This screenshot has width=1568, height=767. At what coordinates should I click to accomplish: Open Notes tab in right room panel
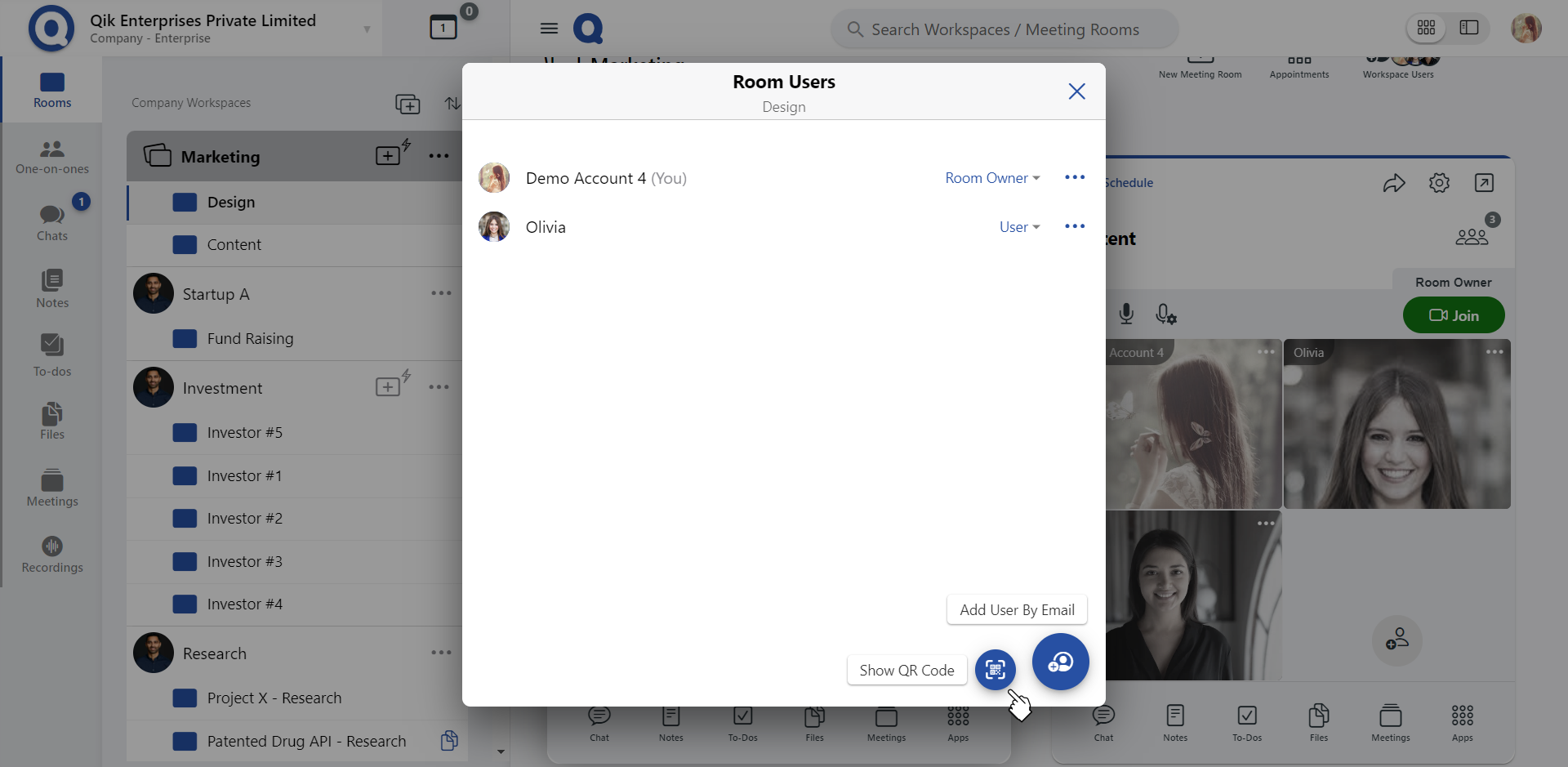pos(1175,723)
